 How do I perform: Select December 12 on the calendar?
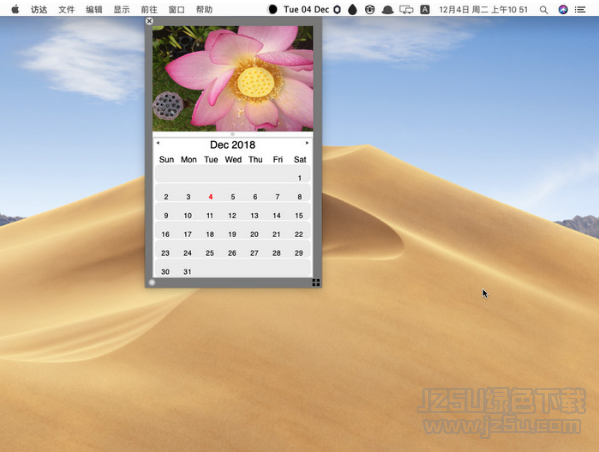tap(232, 215)
